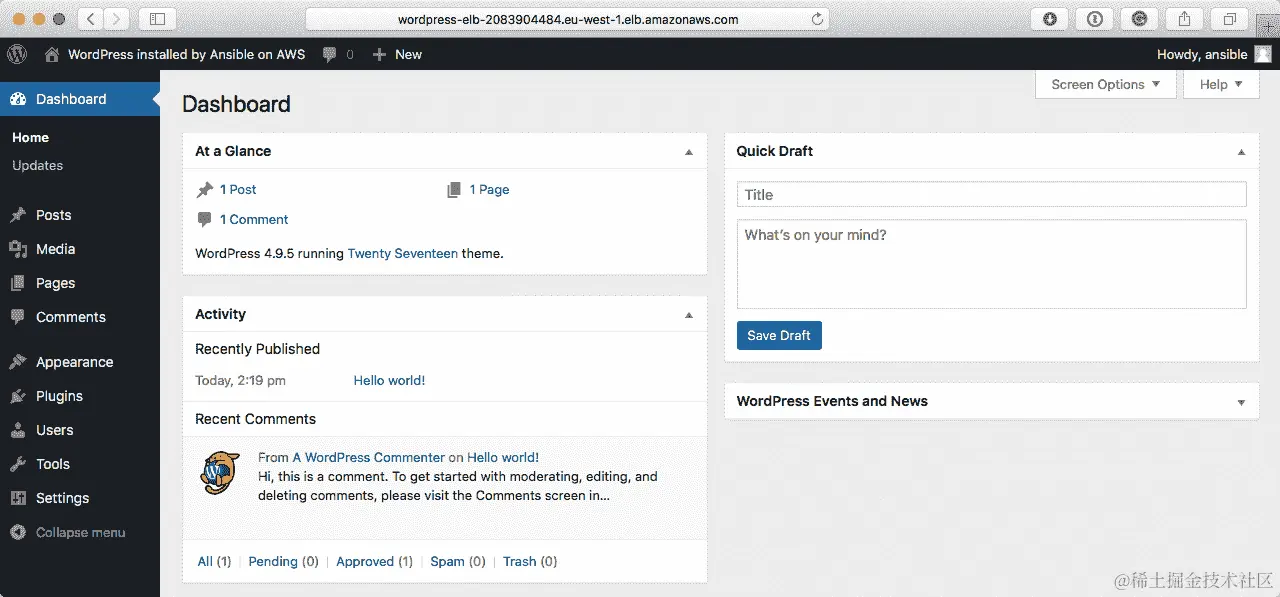
Task: Open the Hello world! post in Recently Published
Action: coord(389,380)
